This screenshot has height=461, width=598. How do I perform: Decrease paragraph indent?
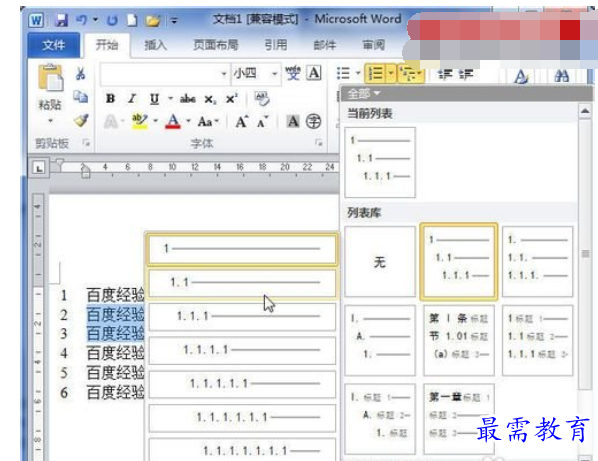tap(445, 74)
